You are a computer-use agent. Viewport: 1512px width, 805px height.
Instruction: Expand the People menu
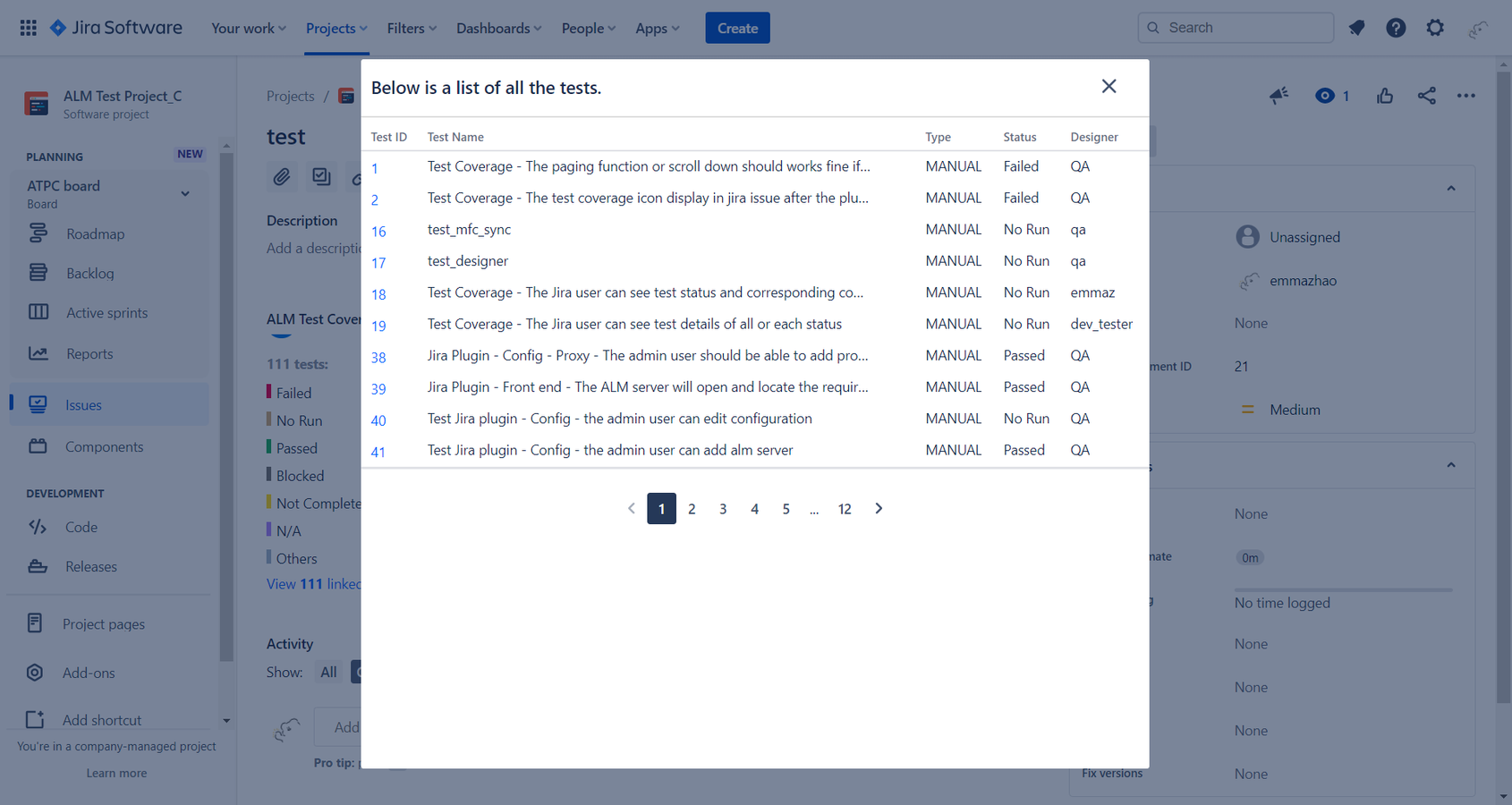(x=588, y=28)
